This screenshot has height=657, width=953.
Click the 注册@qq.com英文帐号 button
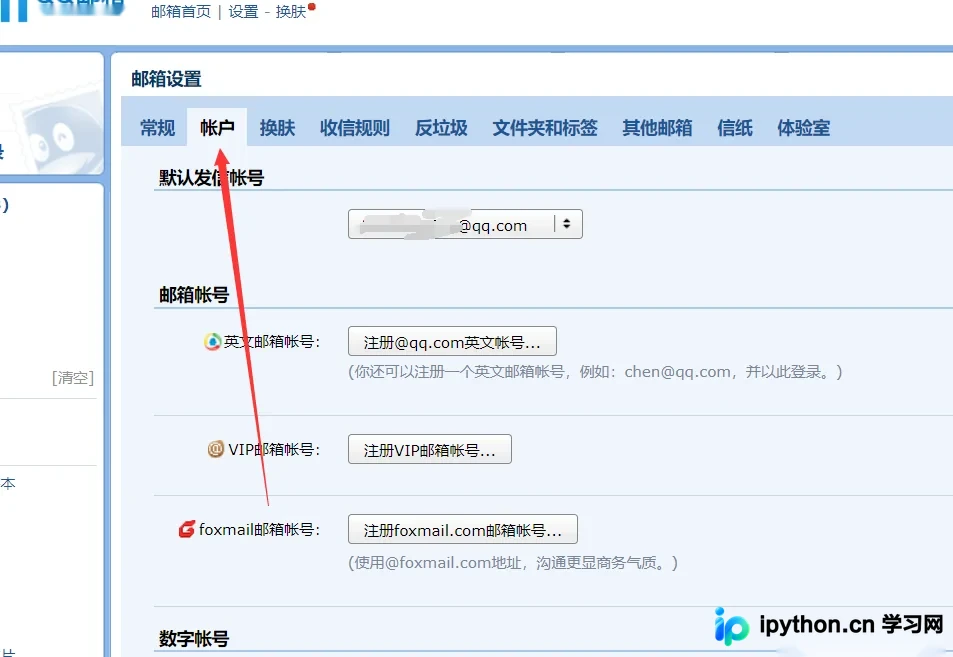pyautogui.click(x=452, y=342)
